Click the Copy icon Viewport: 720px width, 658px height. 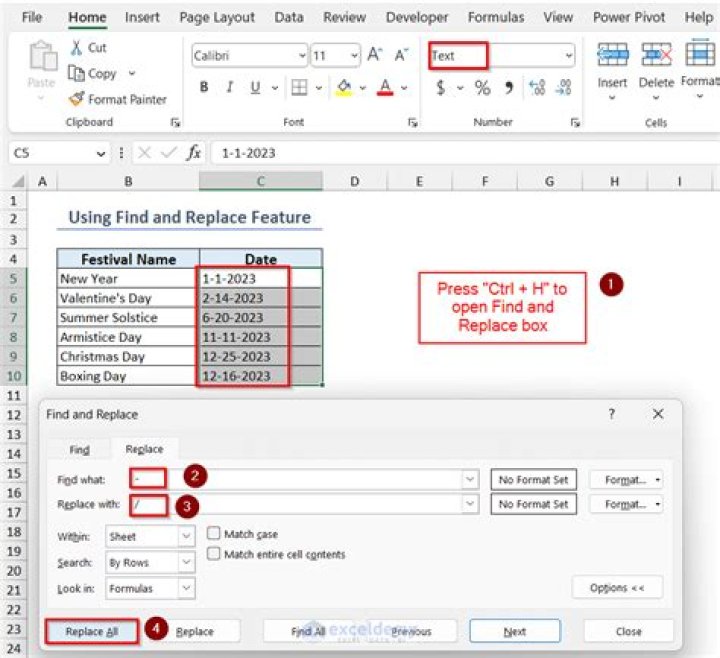pyautogui.click(x=76, y=73)
